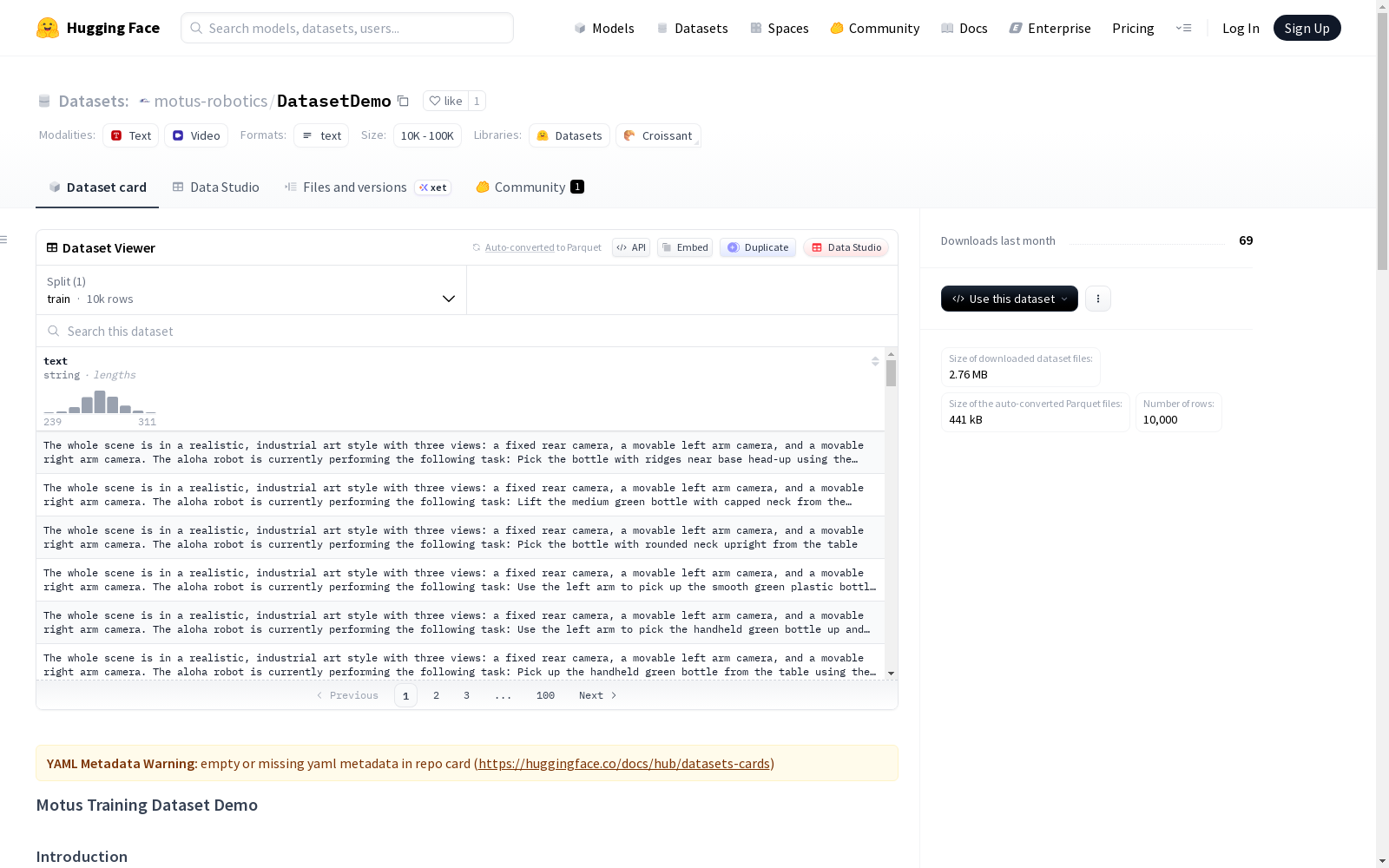This screenshot has width=1389, height=868.
Task: Click the tallest bar in the lengths histogram
Action: [x=100, y=402]
